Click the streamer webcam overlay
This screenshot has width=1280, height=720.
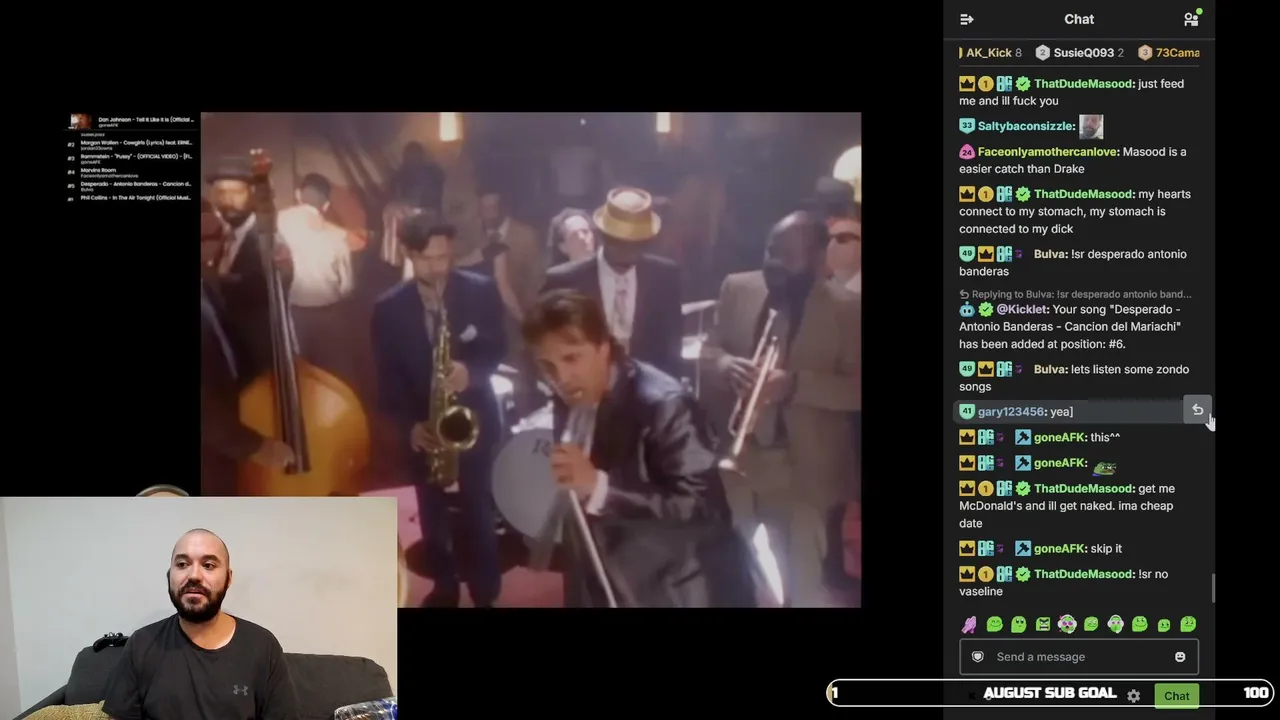click(x=198, y=608)
